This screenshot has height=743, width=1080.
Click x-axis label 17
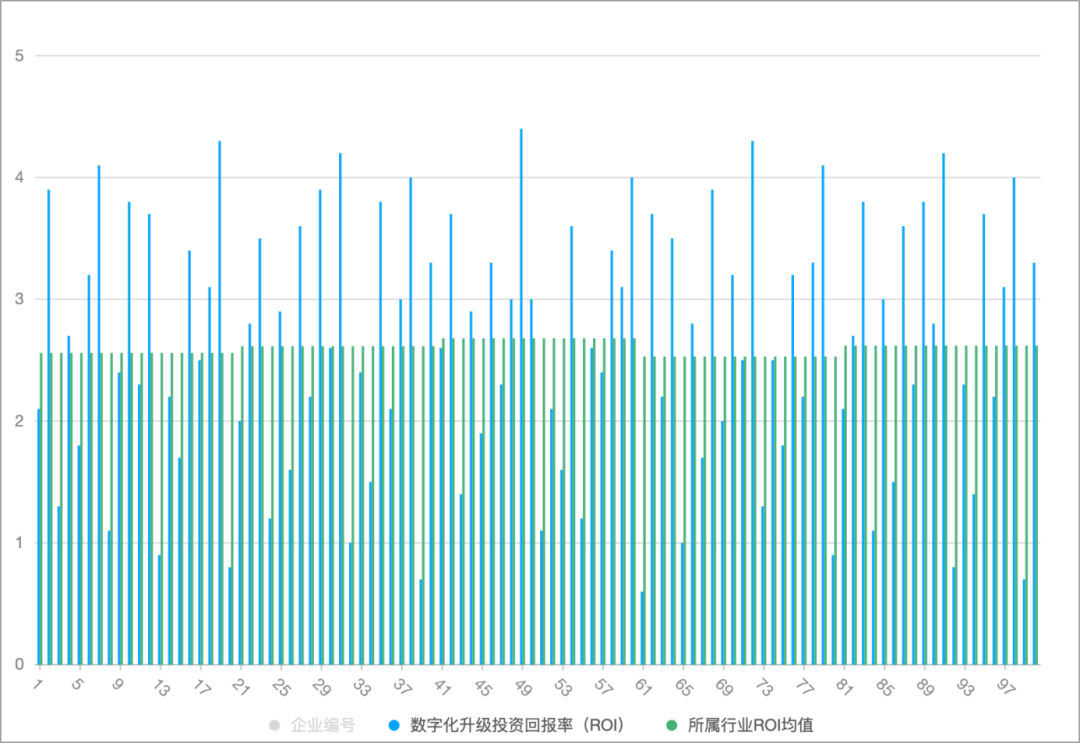coord(200,687)
